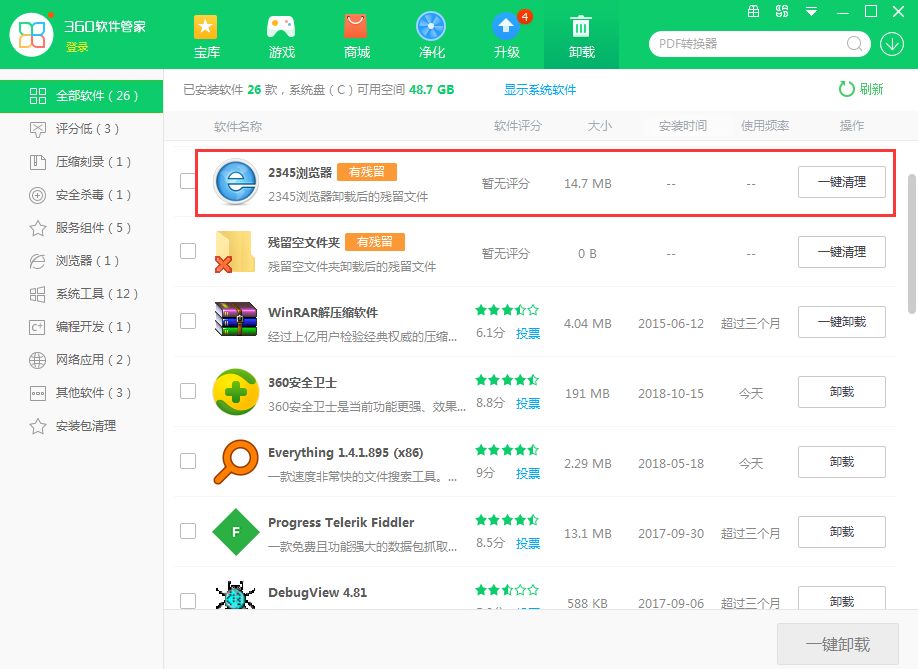Check the Progress Telerik Fiddler checkbox
Image resolution: width=918 pixels, height=669 pixels.
pos(187,531)
